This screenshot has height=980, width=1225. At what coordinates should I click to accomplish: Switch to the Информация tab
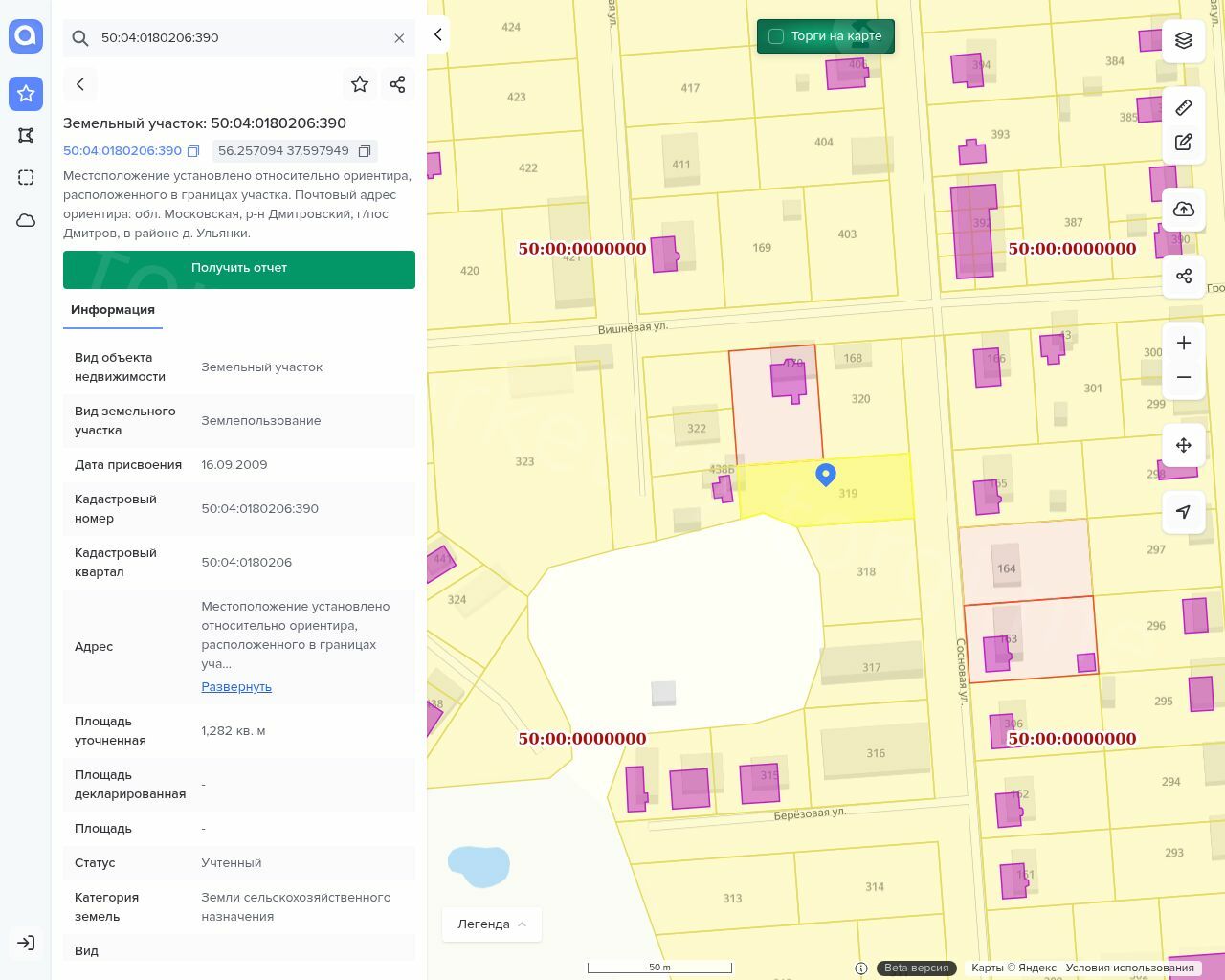click(x=113, y=310)
